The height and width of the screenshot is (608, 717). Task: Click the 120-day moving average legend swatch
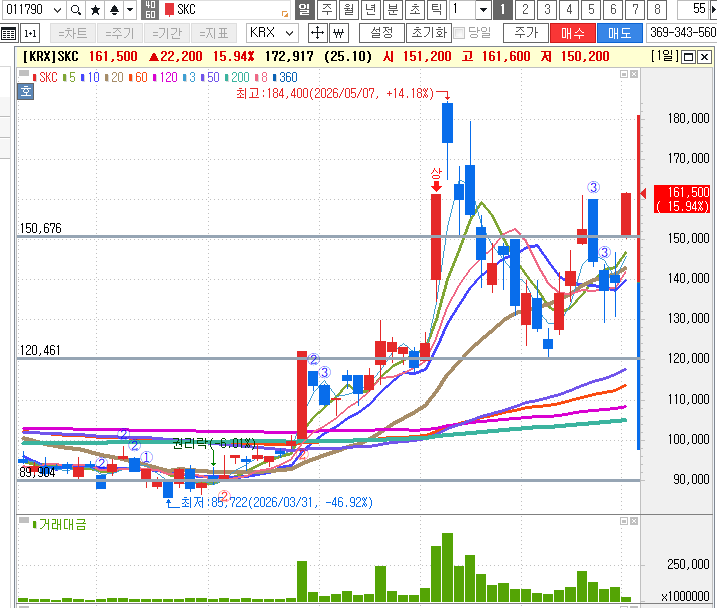[155, 77]
